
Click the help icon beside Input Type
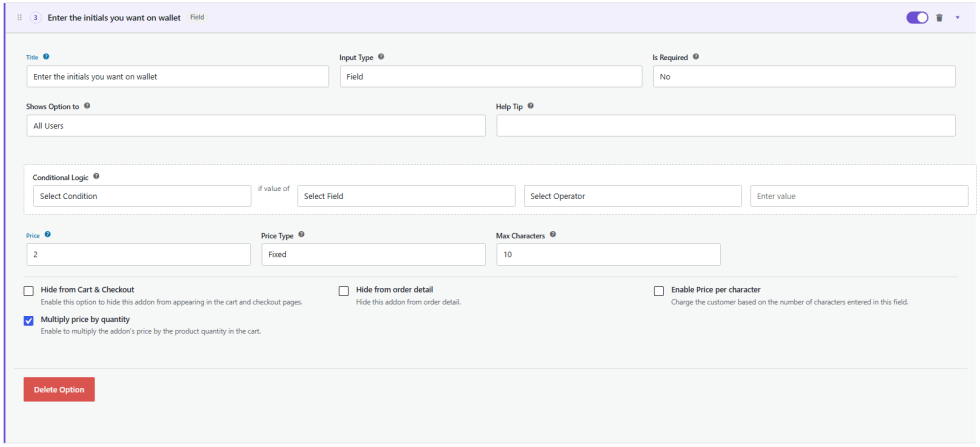pos(381,56)
